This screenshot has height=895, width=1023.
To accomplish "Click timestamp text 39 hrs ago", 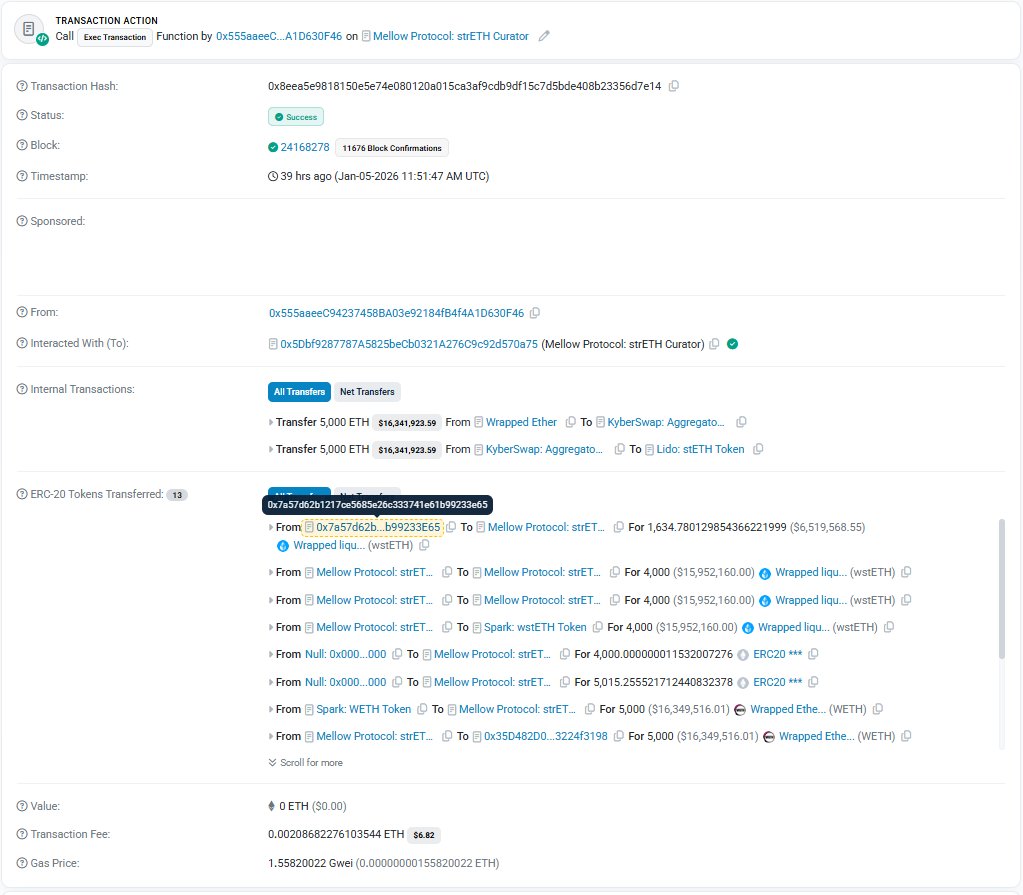I will tap(306, 176).
